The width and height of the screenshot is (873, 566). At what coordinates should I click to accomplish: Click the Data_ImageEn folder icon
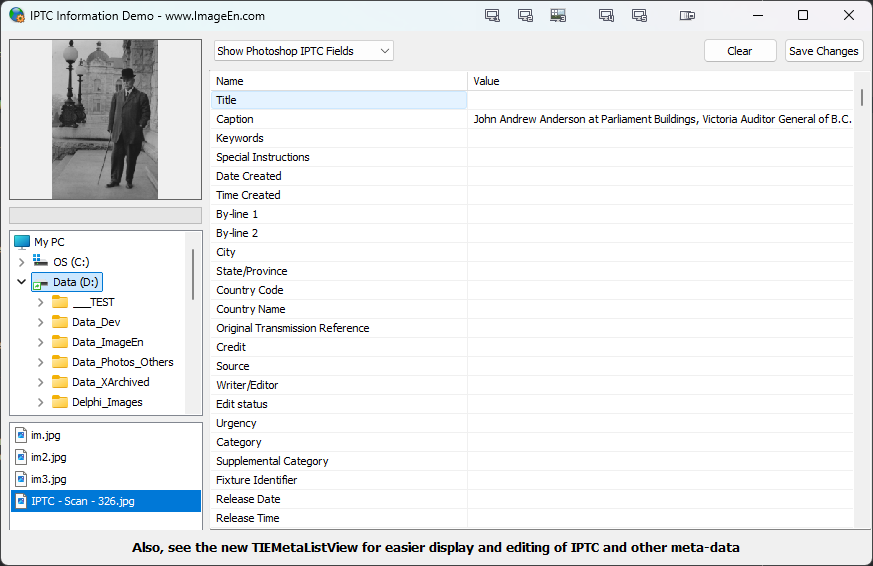tap(60, 342)
